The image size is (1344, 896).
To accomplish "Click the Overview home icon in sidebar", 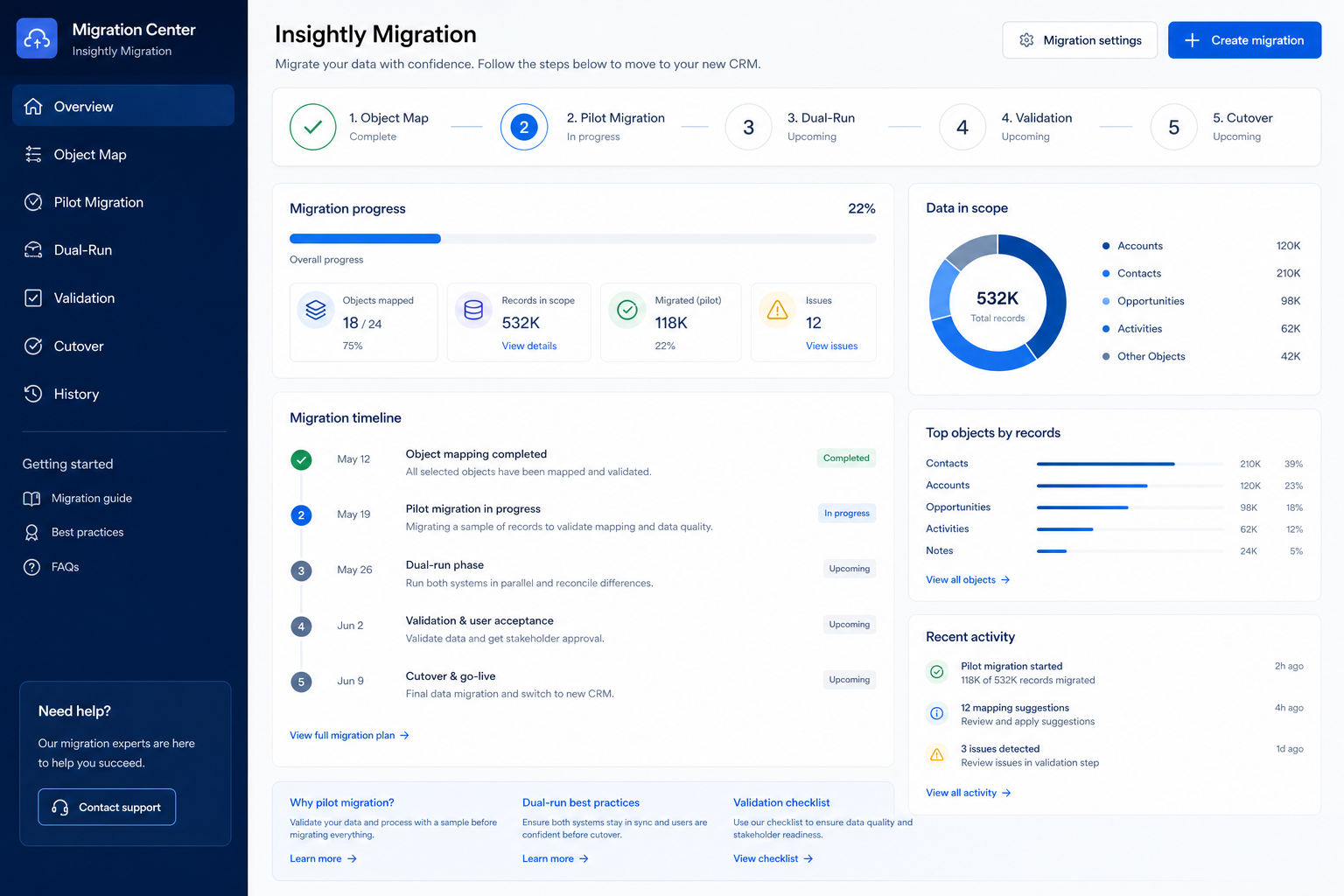I will click(x=33, y=106).
